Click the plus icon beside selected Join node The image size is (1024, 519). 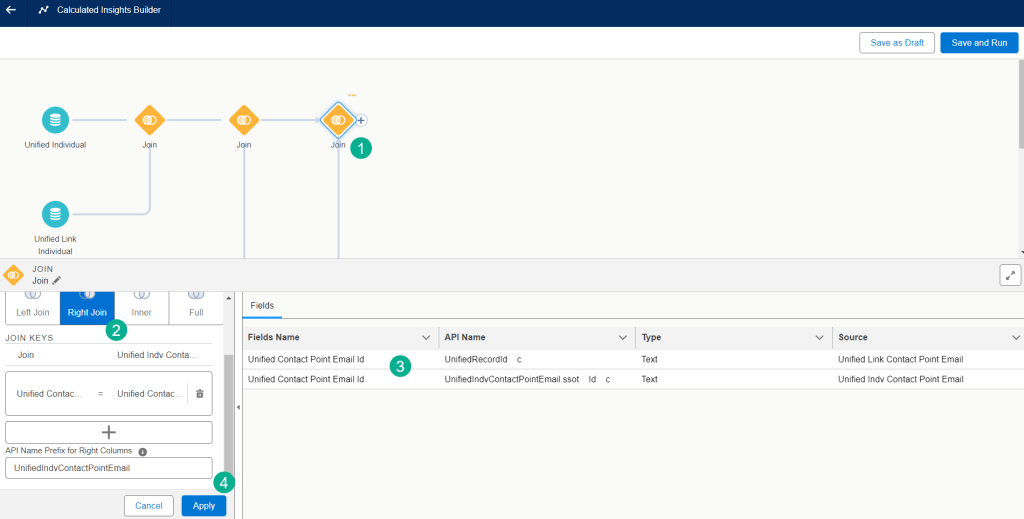tap(361, 120)
